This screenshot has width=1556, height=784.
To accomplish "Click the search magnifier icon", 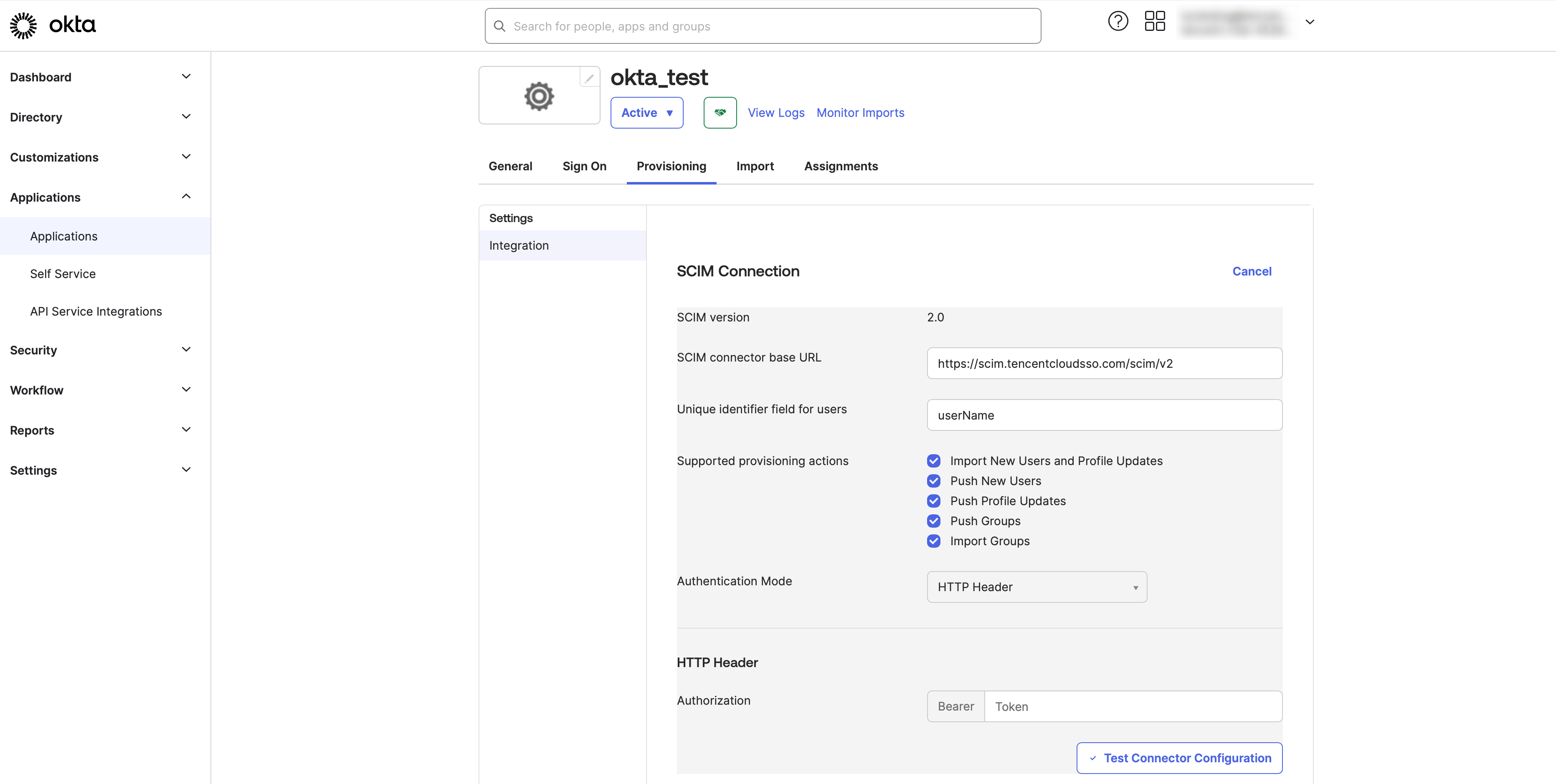I will tap(499, 27).
